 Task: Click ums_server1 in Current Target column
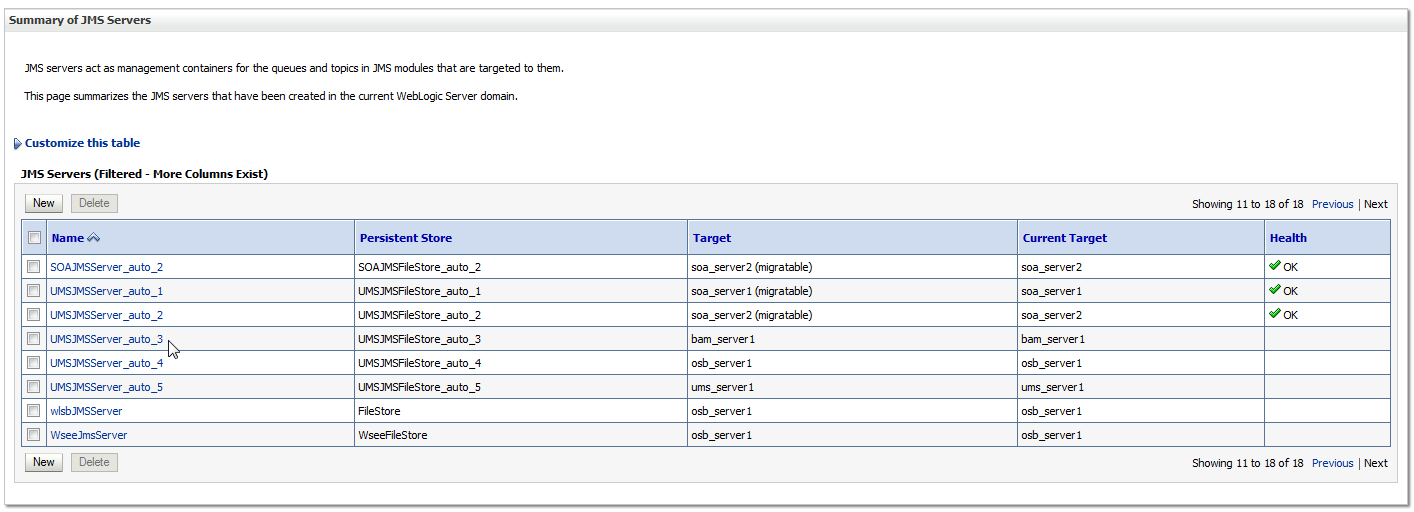[x=1052, y=387]
